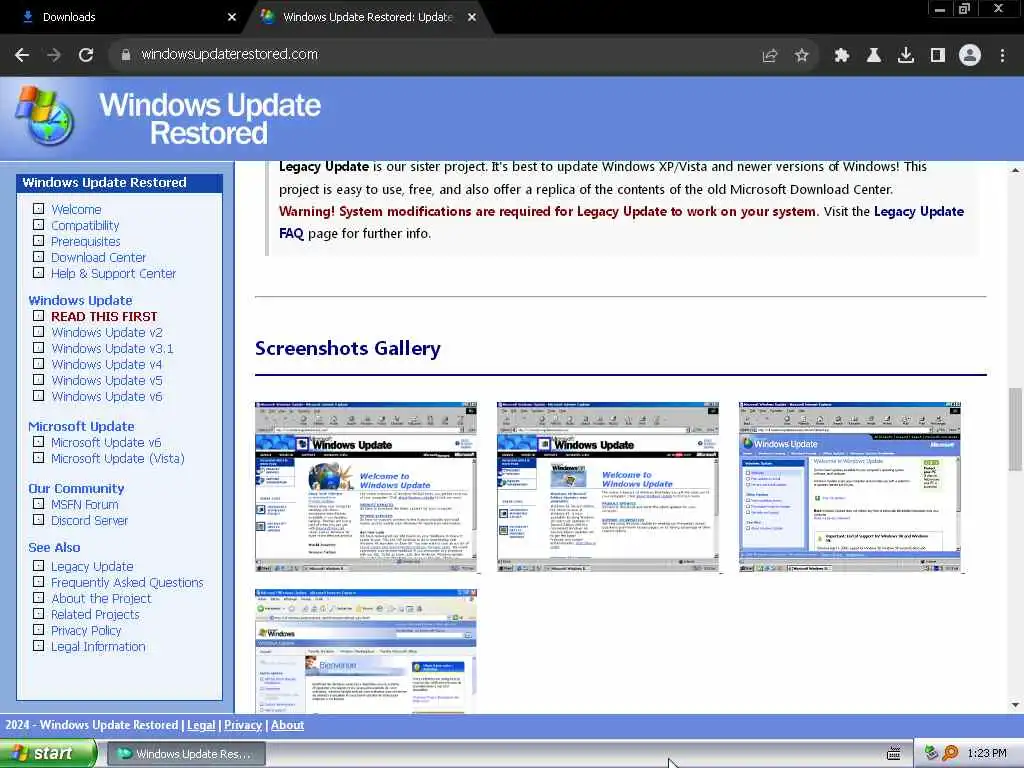Visit the Discord Server link

89,520
